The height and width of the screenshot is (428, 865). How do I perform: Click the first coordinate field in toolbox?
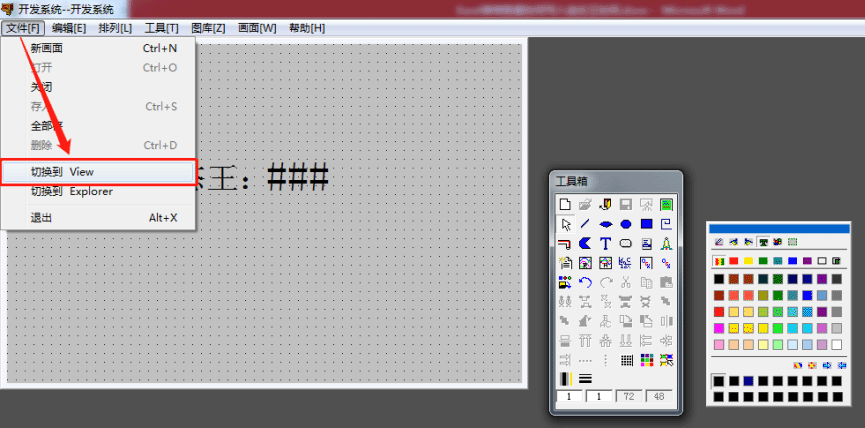569,397
